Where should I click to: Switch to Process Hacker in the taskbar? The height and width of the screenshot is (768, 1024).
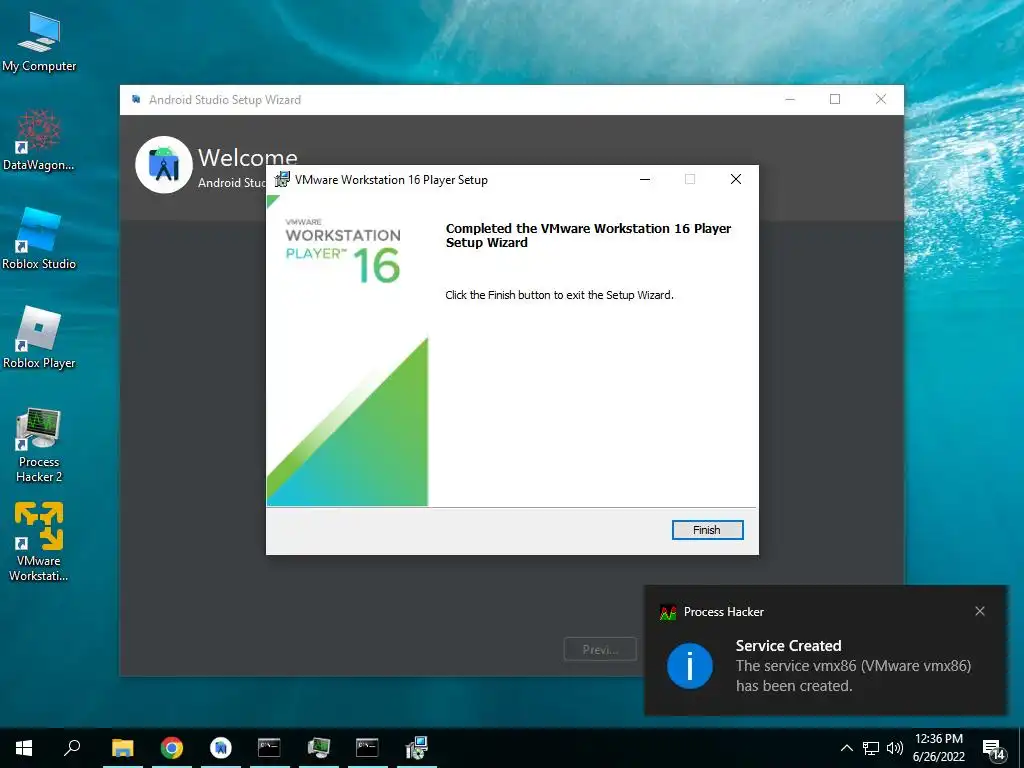point(319,748)
